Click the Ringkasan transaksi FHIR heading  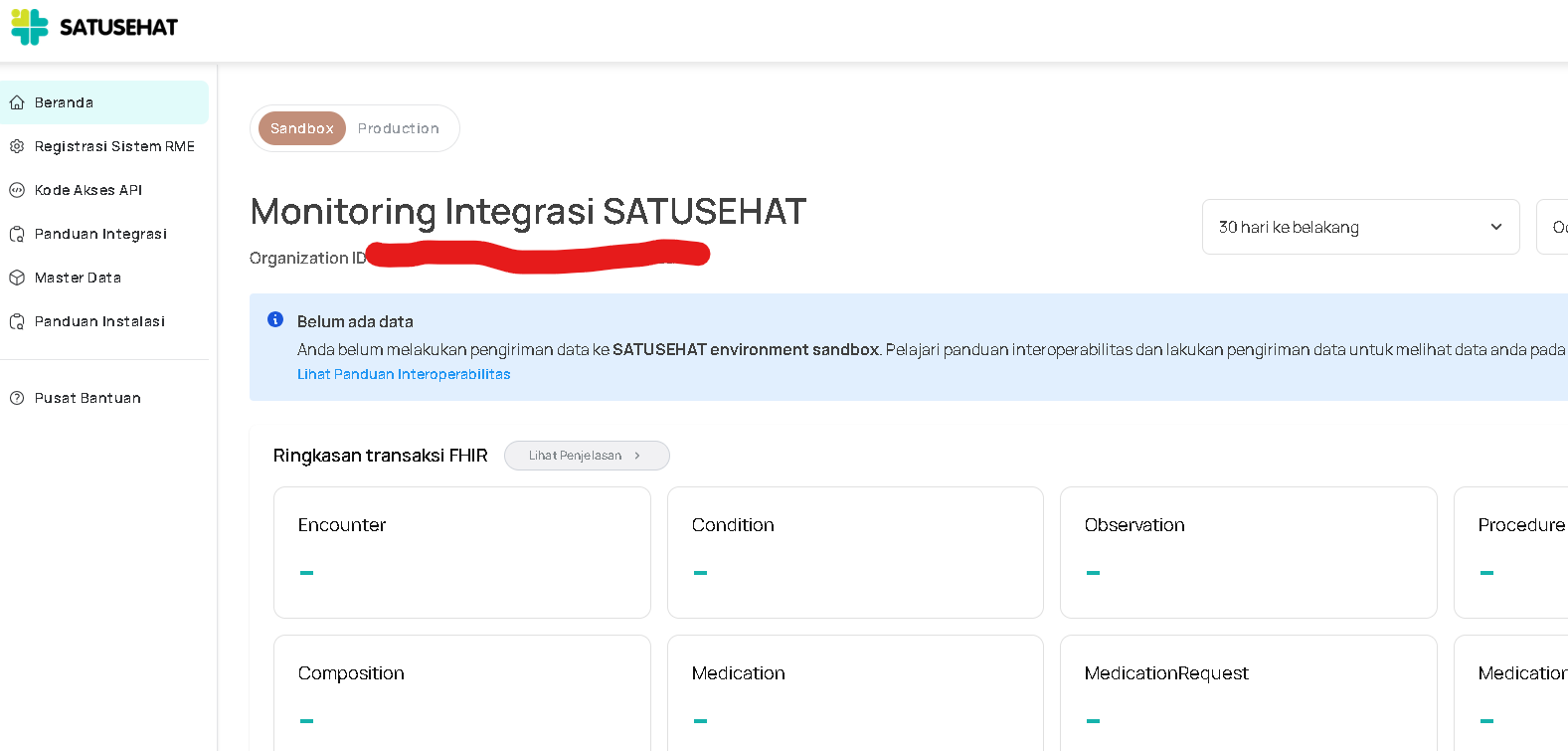(381, 456)
